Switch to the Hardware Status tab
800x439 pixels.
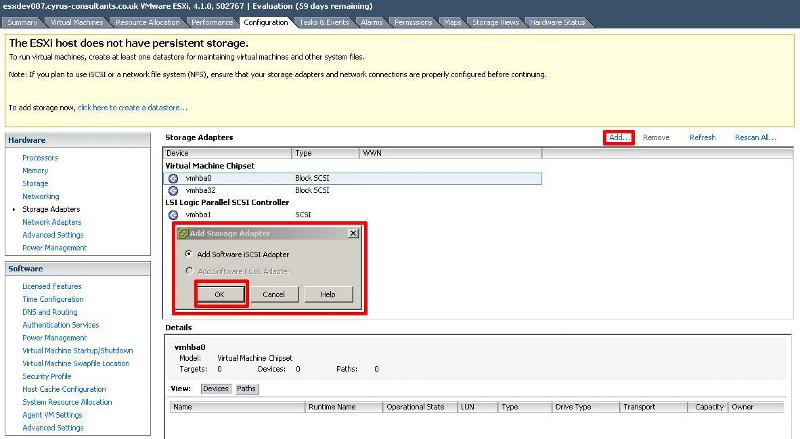click(x=558, y=22)
